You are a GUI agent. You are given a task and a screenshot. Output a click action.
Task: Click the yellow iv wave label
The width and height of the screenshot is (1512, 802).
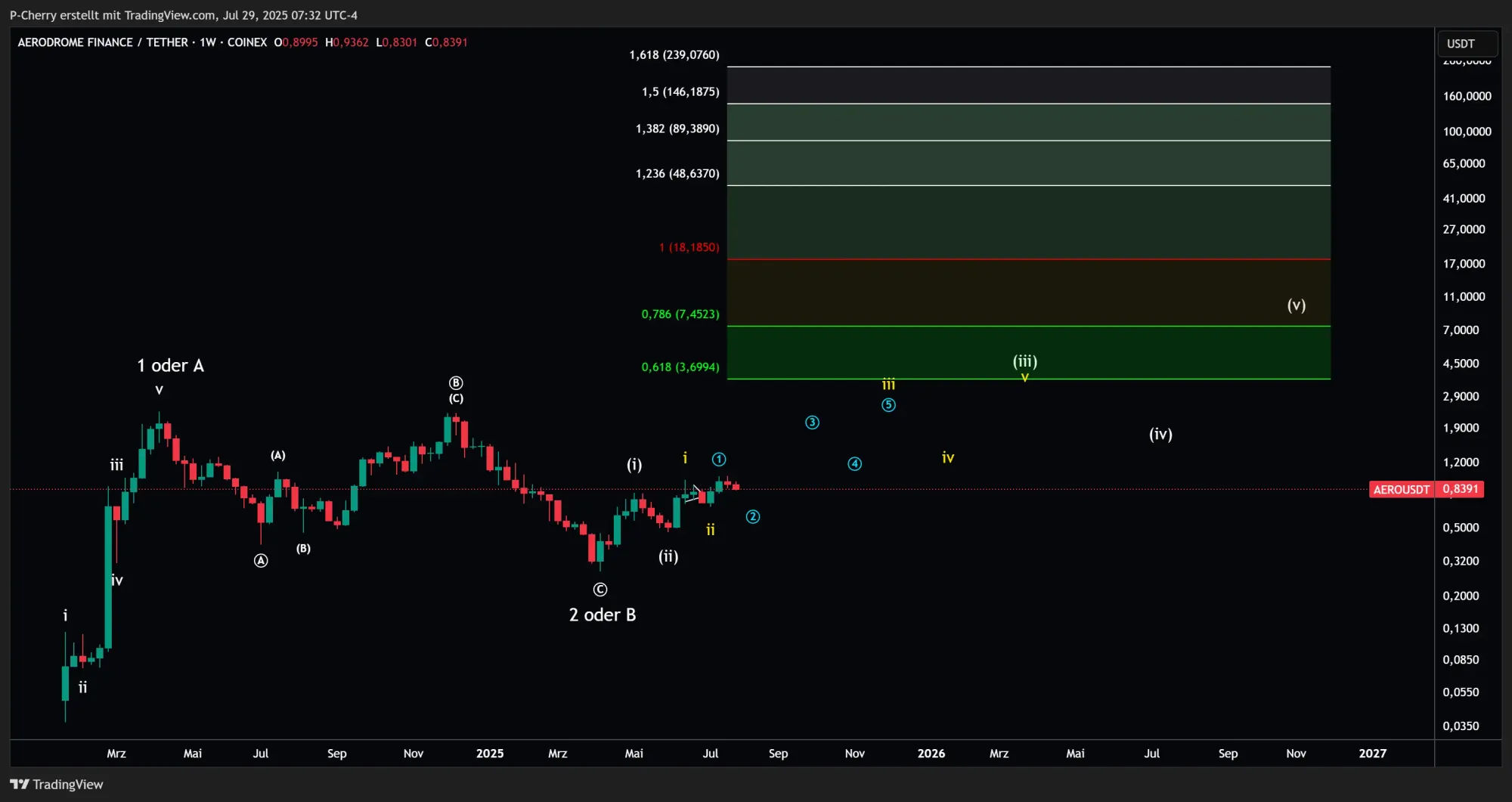coord(948,457)
